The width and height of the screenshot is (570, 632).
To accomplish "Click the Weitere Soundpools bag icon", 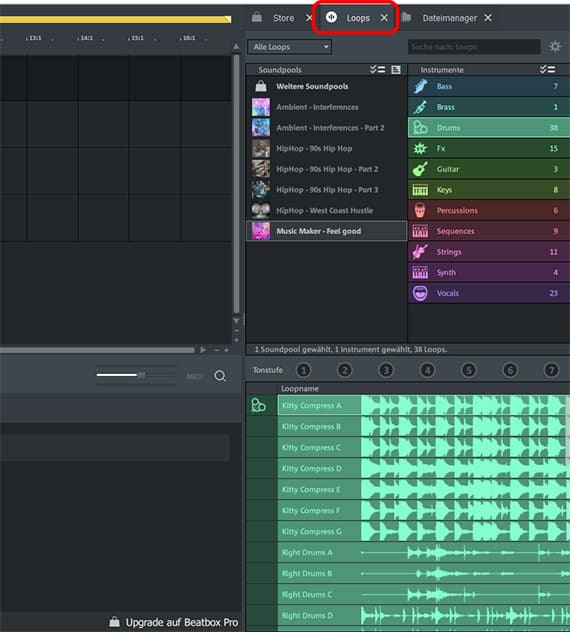I will 261,86.
